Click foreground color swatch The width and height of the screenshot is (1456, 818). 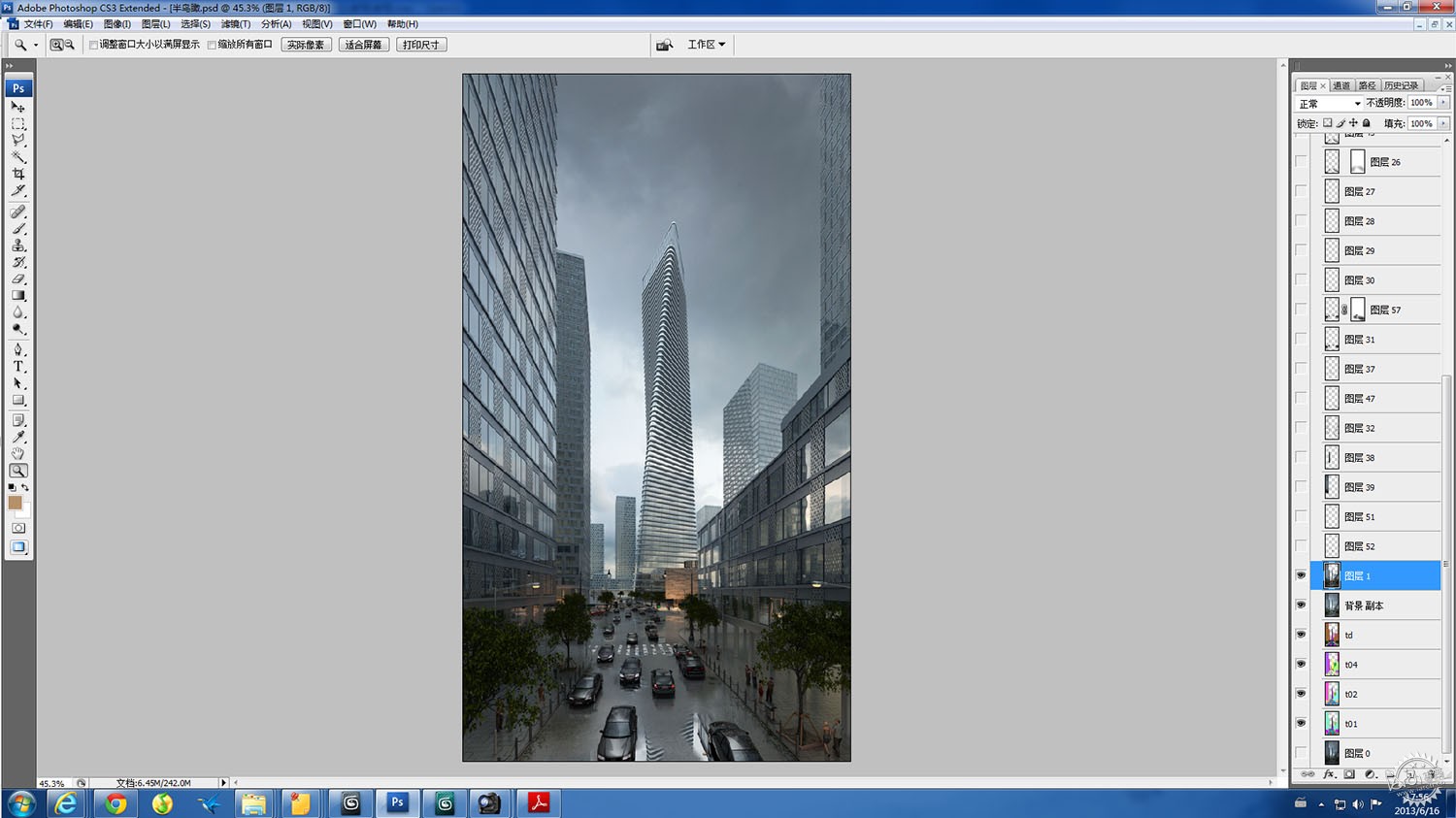(x=15, y=503)
